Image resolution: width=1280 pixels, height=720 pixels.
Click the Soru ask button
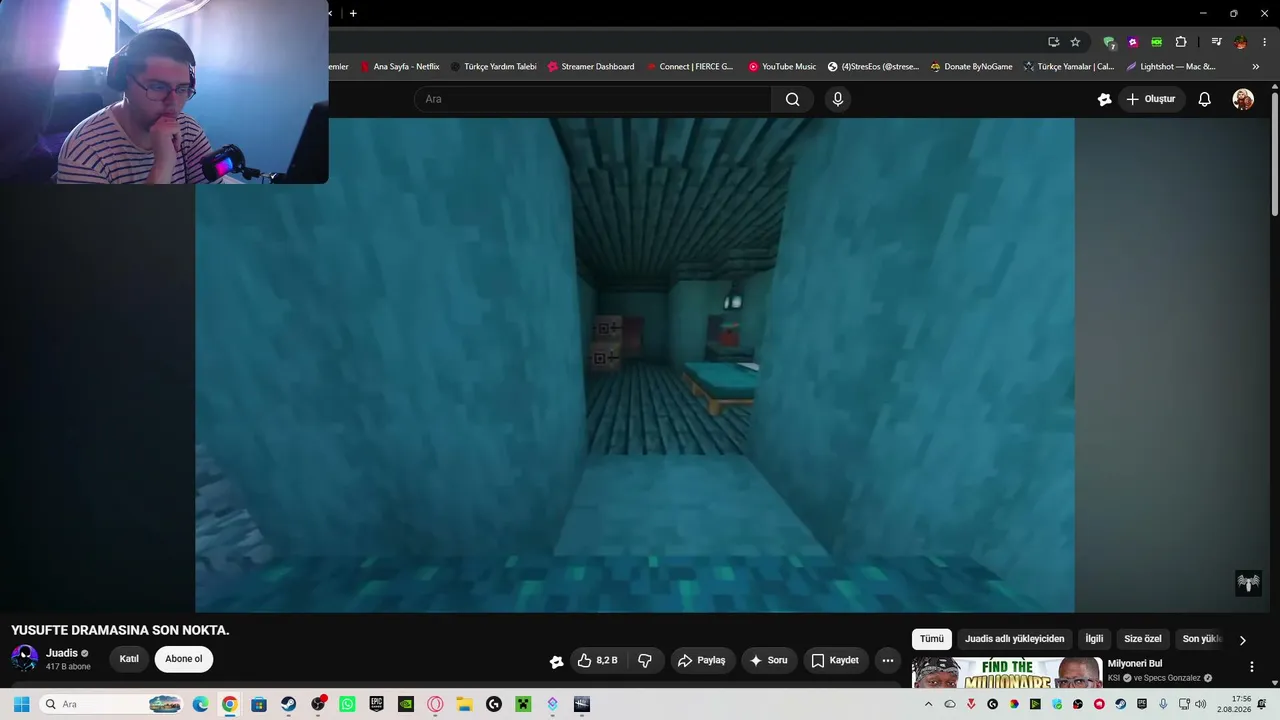(x=769, y=660)
